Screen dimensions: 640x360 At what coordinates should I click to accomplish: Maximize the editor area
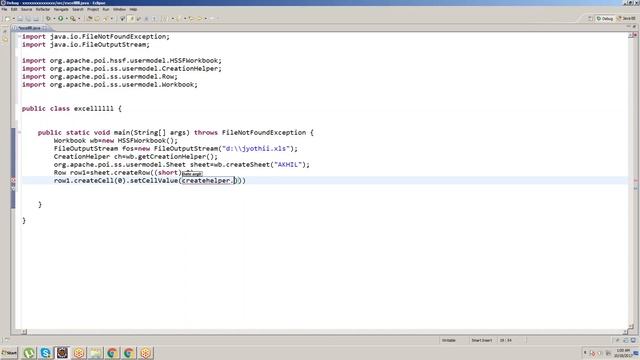click(634, 27)
